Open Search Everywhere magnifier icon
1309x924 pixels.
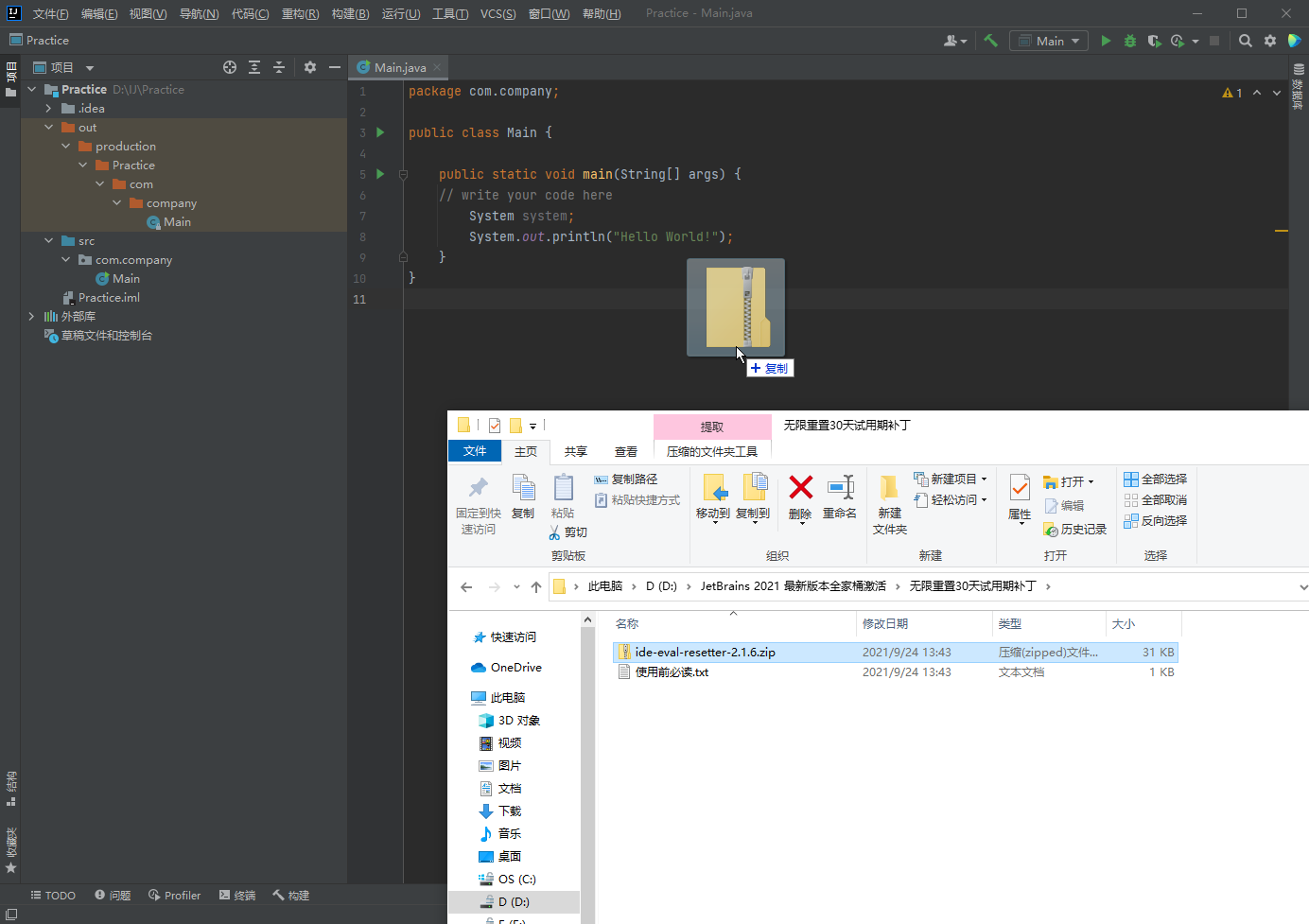point(1246,41)
